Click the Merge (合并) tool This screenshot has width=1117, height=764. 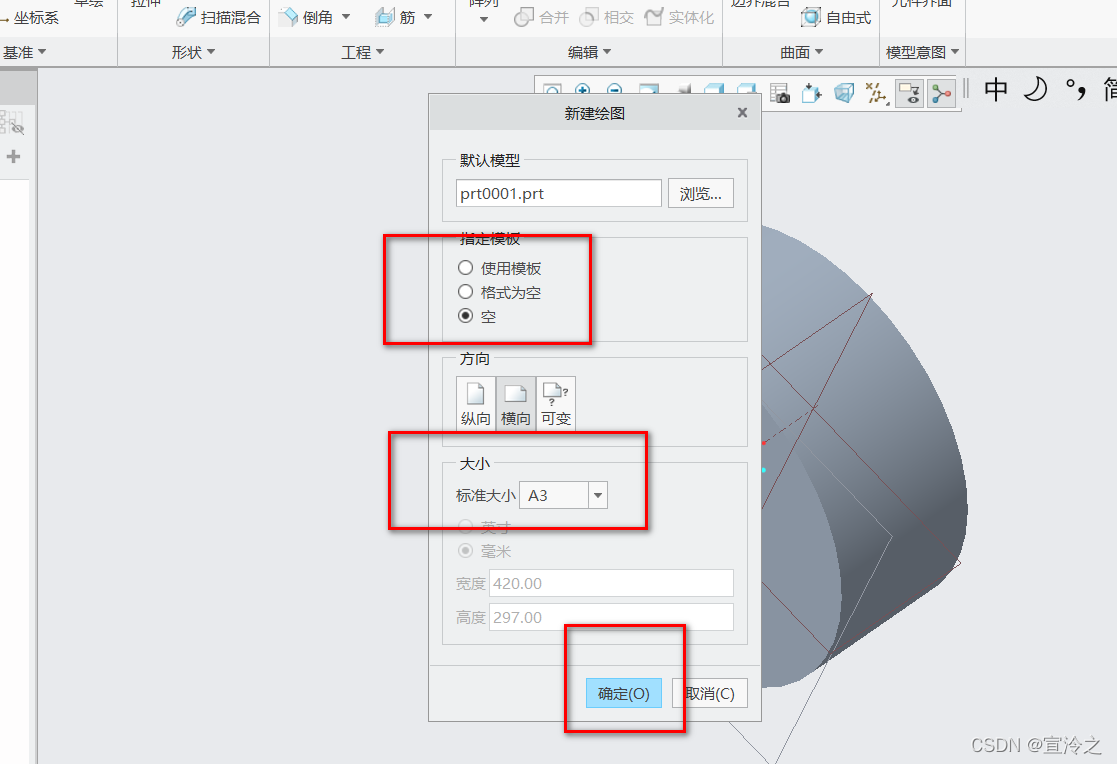(541, 17)
